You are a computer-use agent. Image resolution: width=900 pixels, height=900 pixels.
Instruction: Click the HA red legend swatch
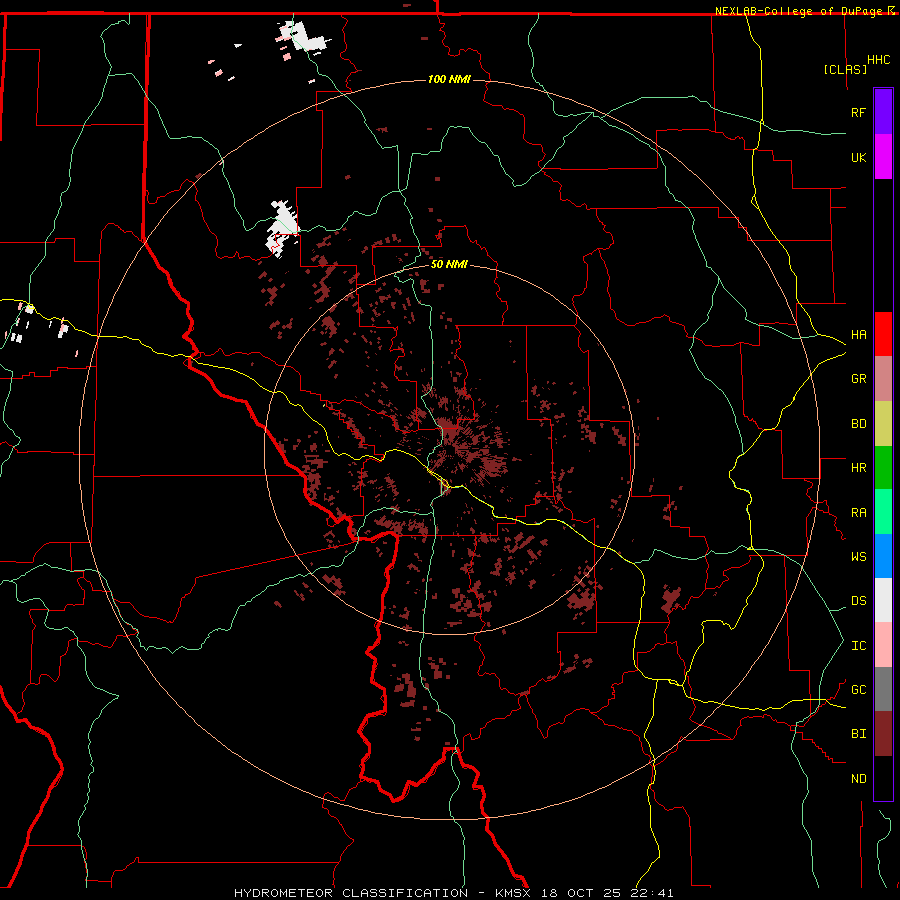883,334
